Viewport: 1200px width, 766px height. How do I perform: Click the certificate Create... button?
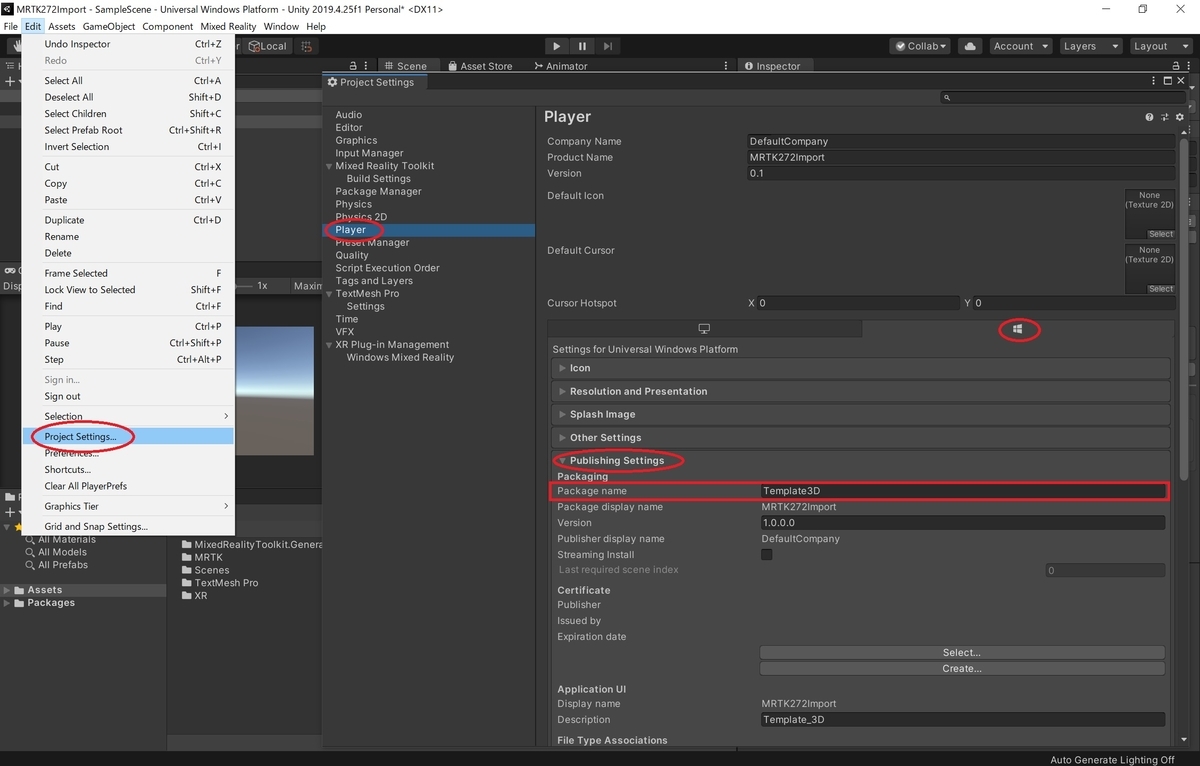click(962, 669)
